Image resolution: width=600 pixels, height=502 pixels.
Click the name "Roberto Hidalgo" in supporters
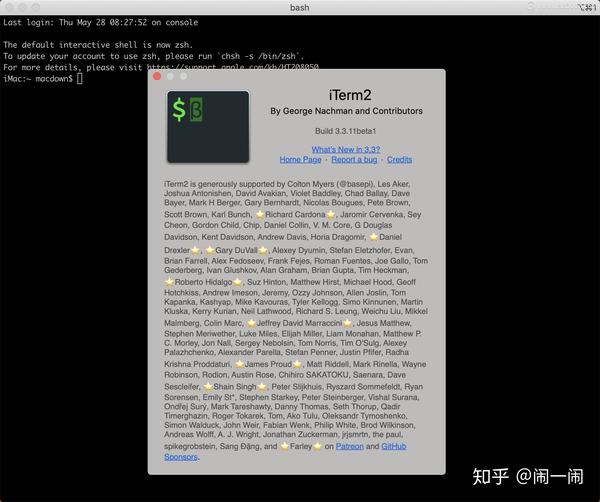(203, 282)
